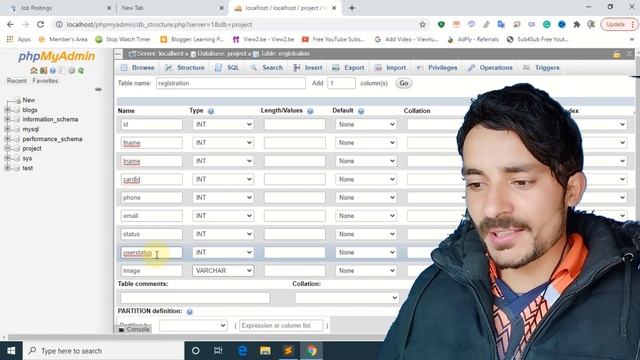Expand the blogs database tree node
This screenshot has width=640, height=360.
[7, 110]
